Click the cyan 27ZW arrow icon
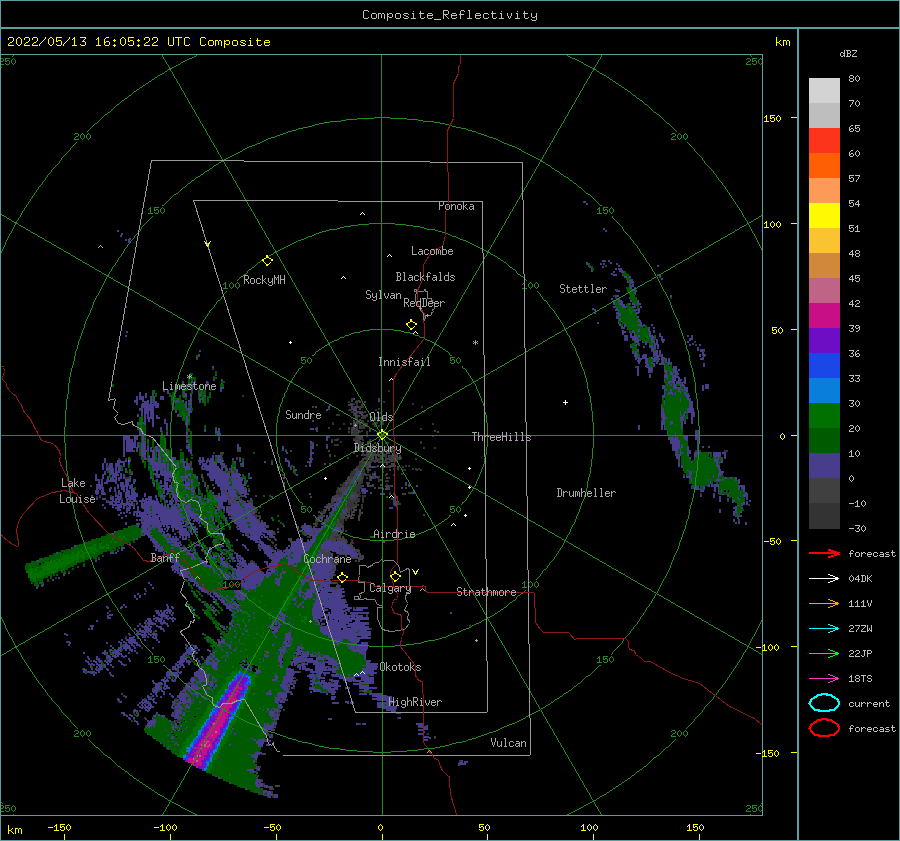The image size is (900, 841). point(824,629)
